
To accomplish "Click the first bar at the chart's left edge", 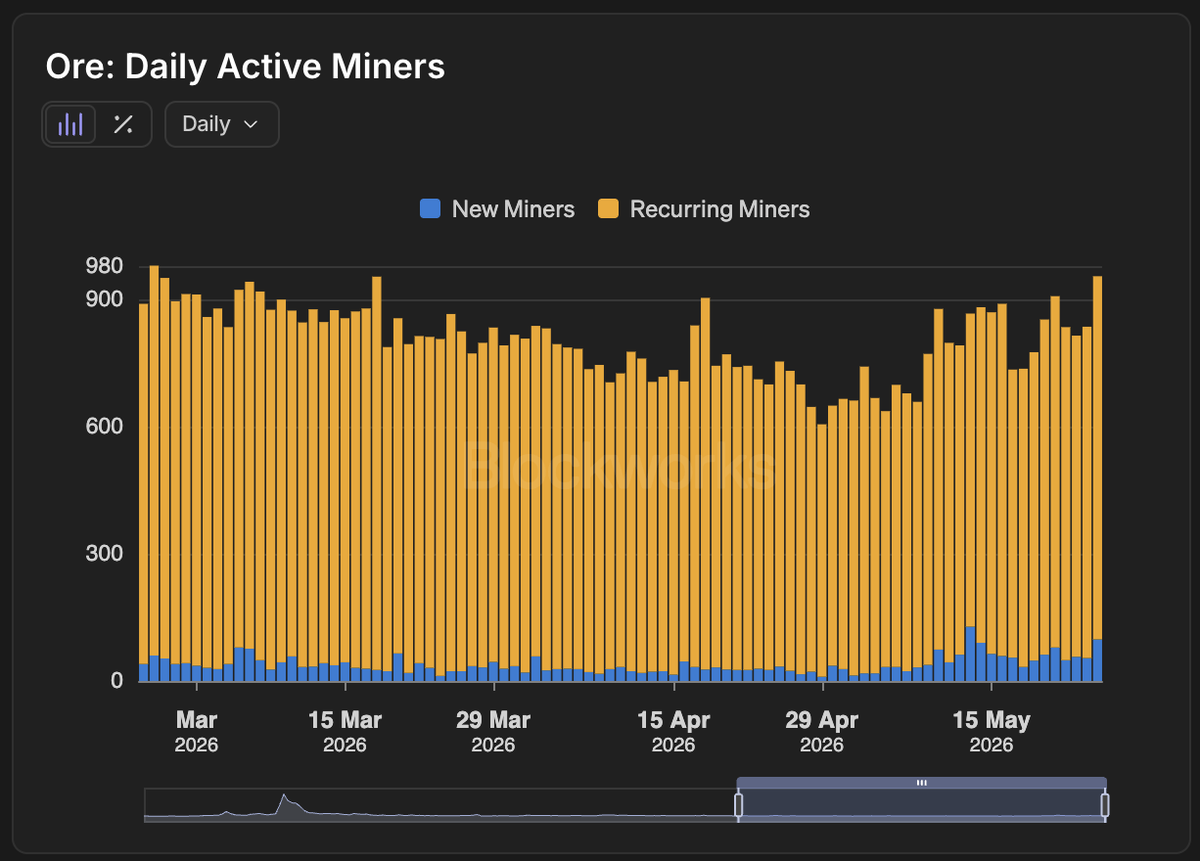I will pos(144,492).
